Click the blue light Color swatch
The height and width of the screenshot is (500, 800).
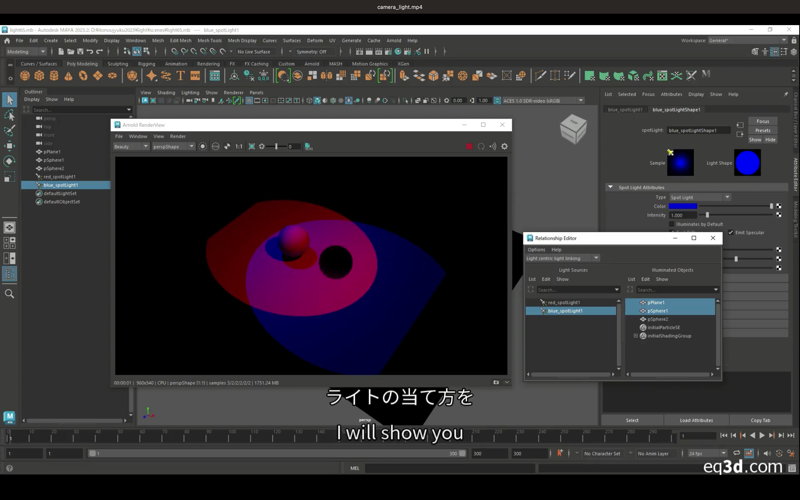click(x=683, y=206)
